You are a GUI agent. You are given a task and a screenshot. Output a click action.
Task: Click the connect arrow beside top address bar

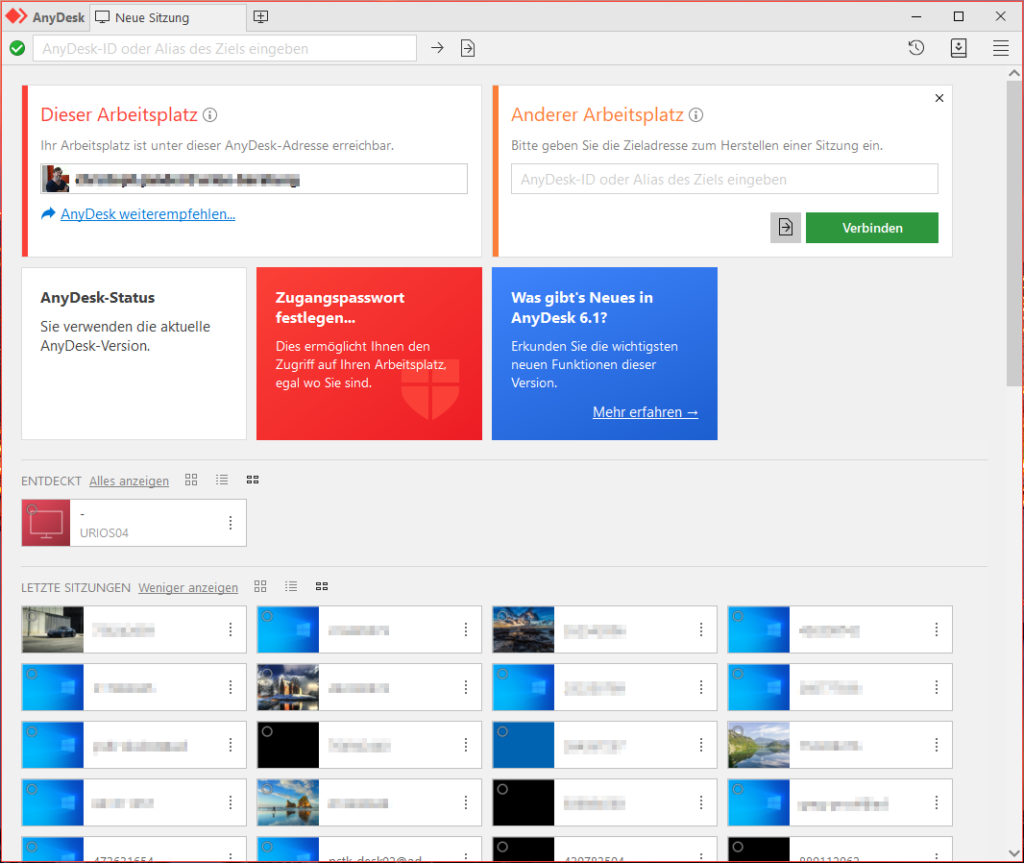438,48
